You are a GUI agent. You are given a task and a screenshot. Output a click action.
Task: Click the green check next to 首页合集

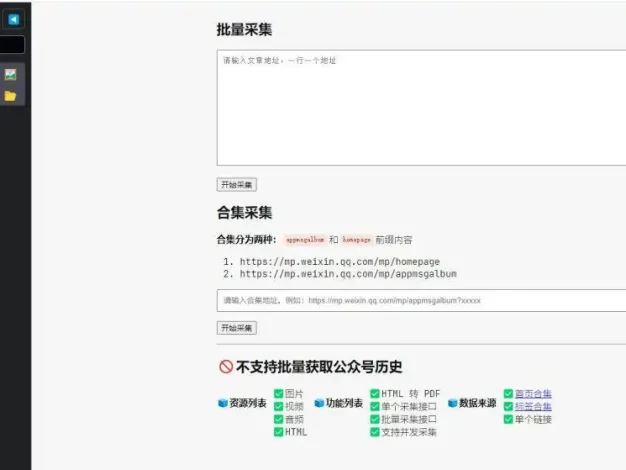tap(508, 394)
